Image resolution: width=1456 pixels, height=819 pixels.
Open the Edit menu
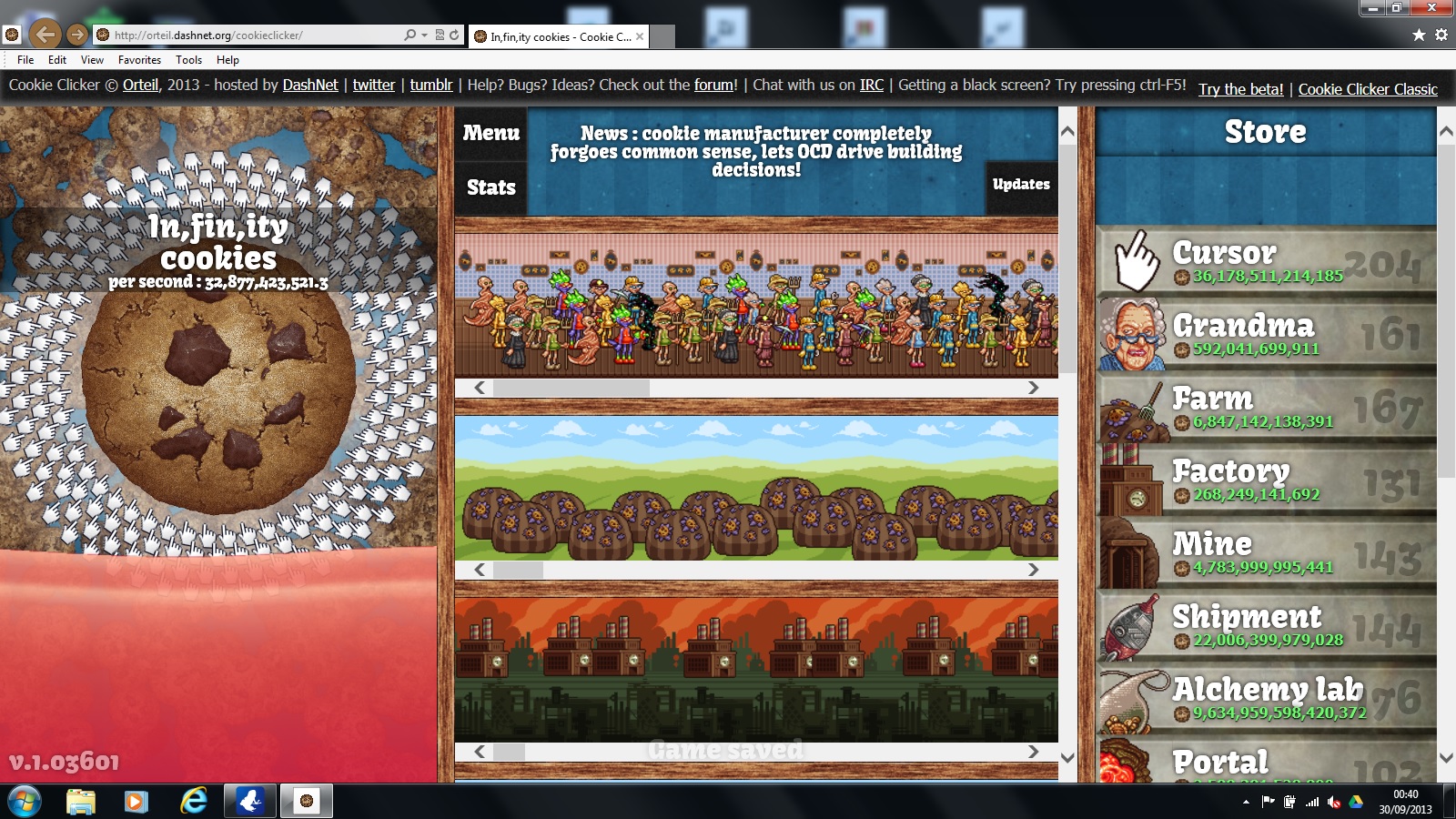point(57,60)
